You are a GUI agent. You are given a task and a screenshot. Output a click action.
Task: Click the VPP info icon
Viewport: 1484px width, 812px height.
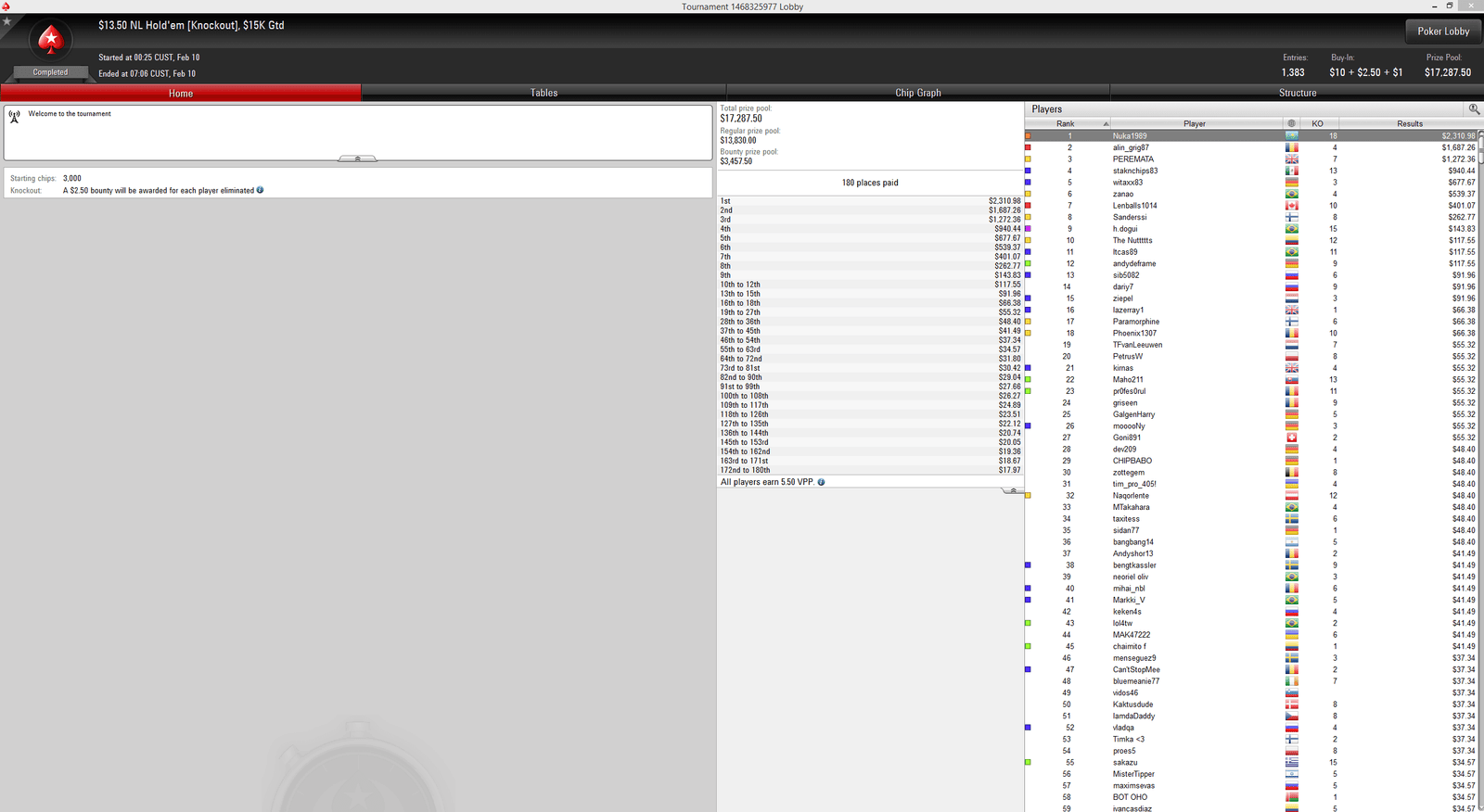tap(821, 482)
